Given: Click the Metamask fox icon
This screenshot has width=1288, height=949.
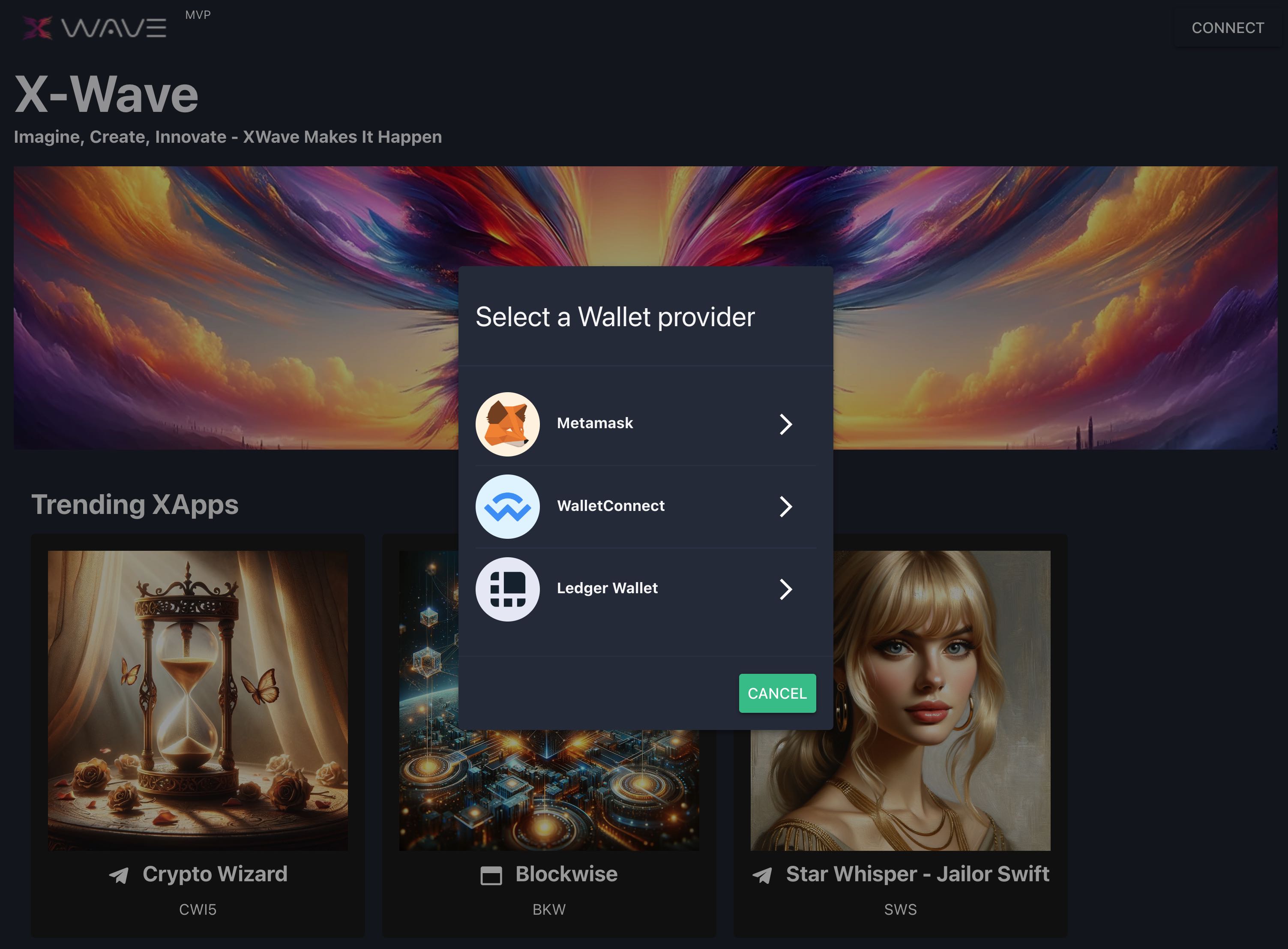Looking at the screenshot, I should 507,424.
